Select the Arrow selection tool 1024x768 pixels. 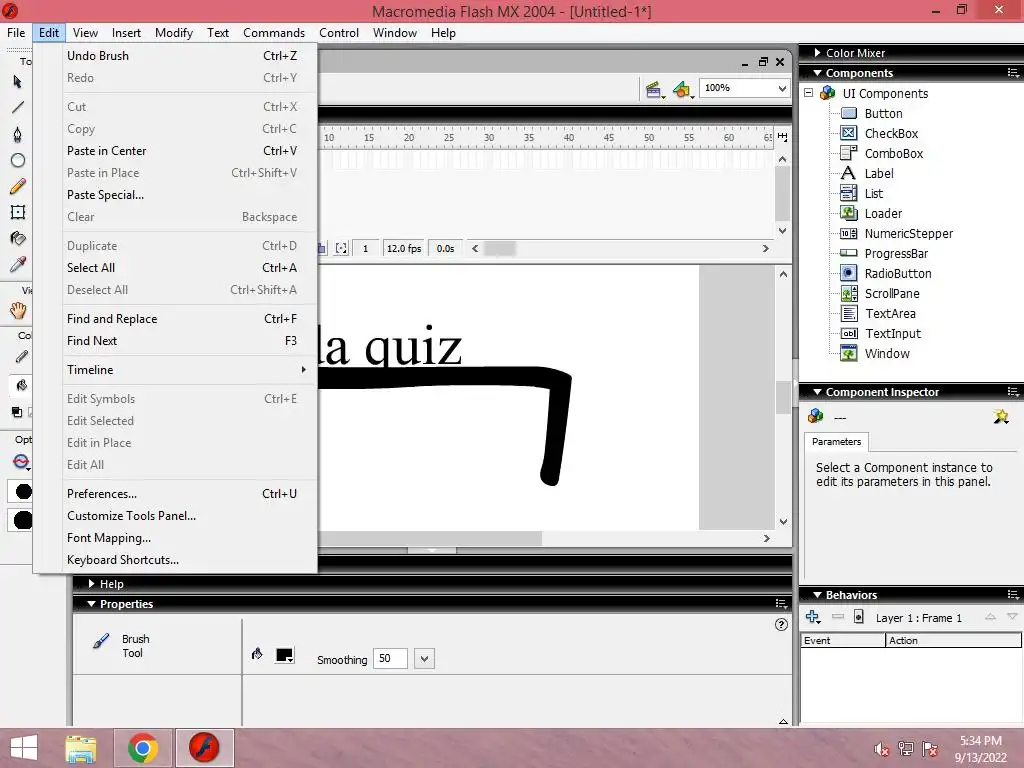click(18, 82)
